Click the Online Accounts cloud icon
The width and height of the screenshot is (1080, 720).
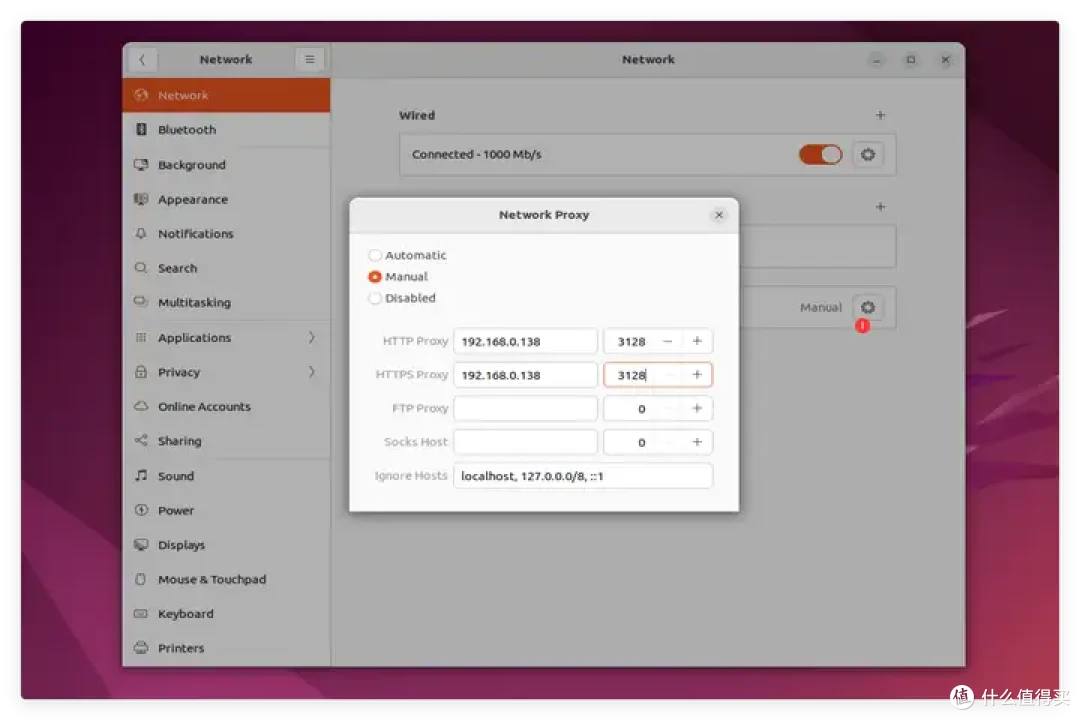click(x=141, y=407)
